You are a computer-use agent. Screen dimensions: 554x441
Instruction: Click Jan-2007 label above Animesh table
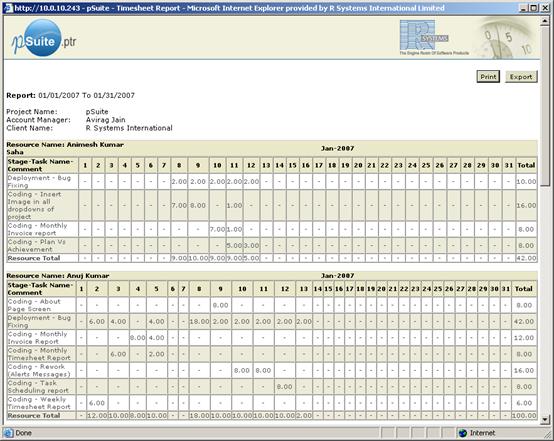click(x=337, y=148)
